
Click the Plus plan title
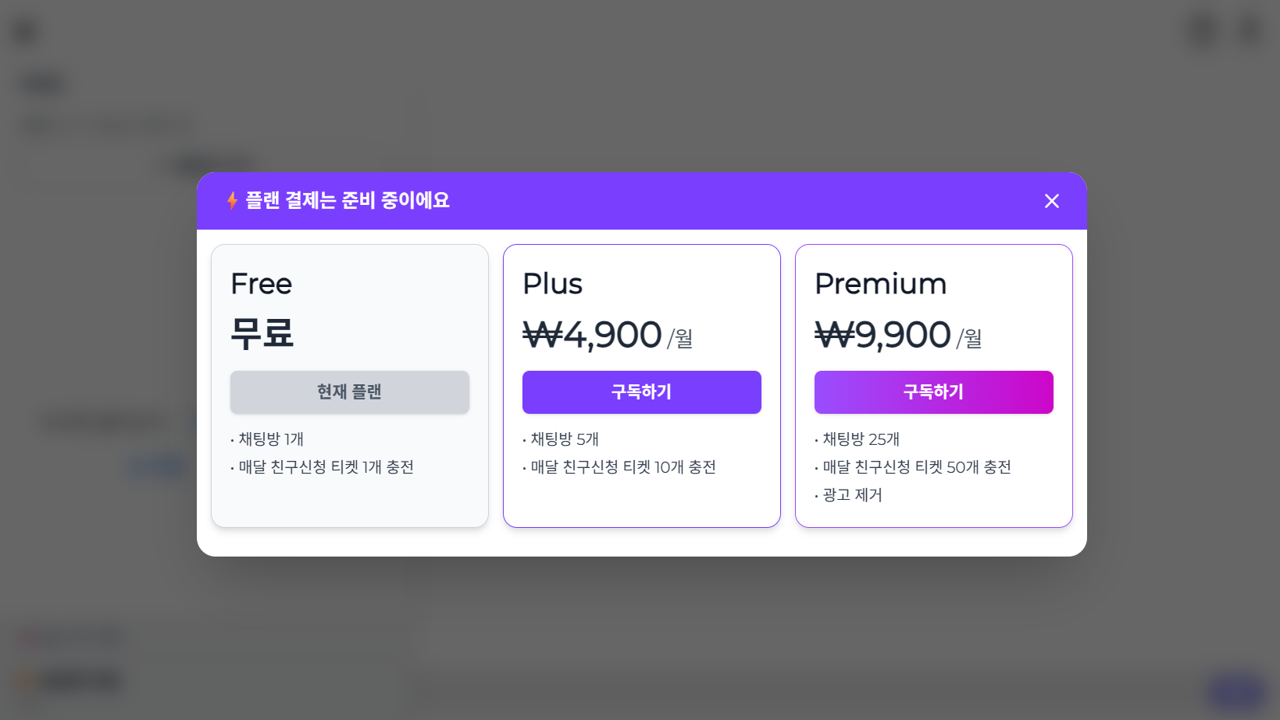point(550,284)
